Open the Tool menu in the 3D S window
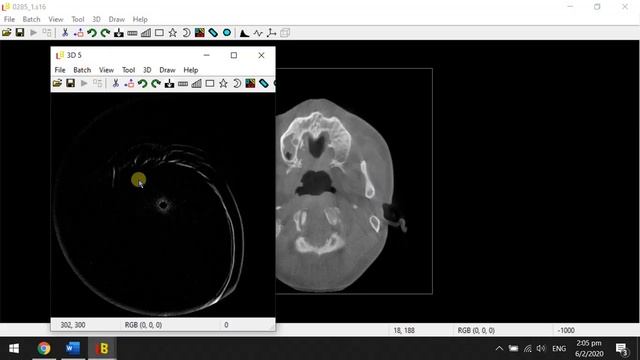 [x=129, y=70]
